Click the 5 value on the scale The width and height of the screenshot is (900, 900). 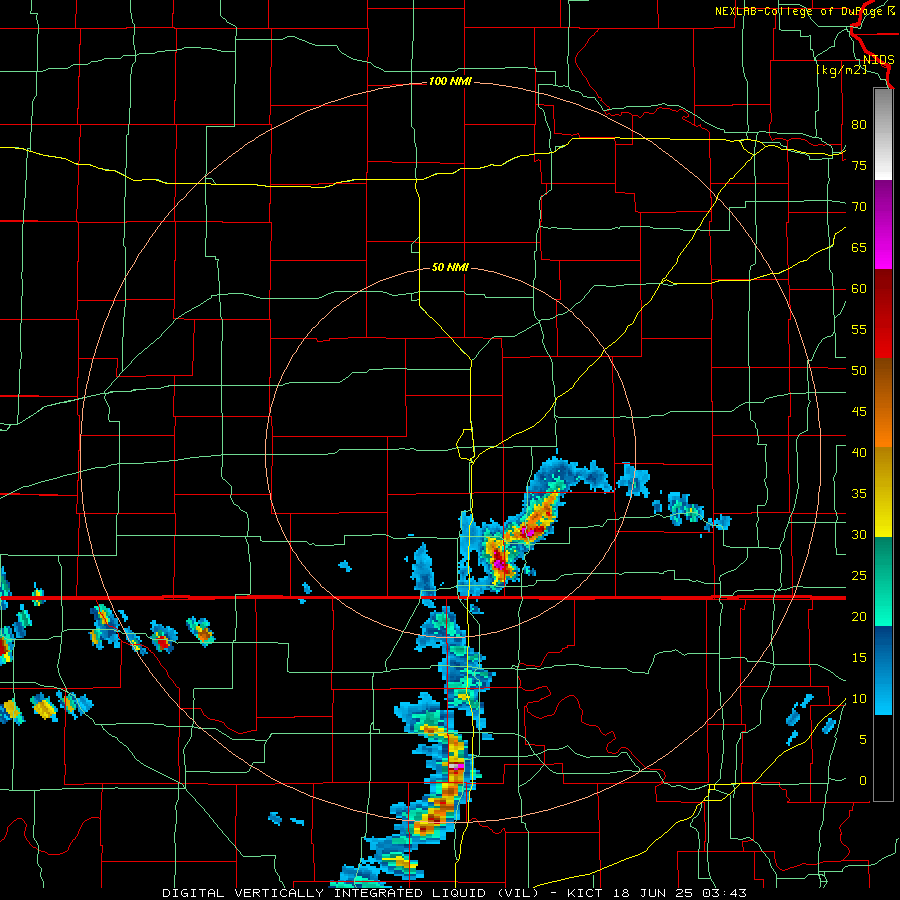click(x=863, y=739)
